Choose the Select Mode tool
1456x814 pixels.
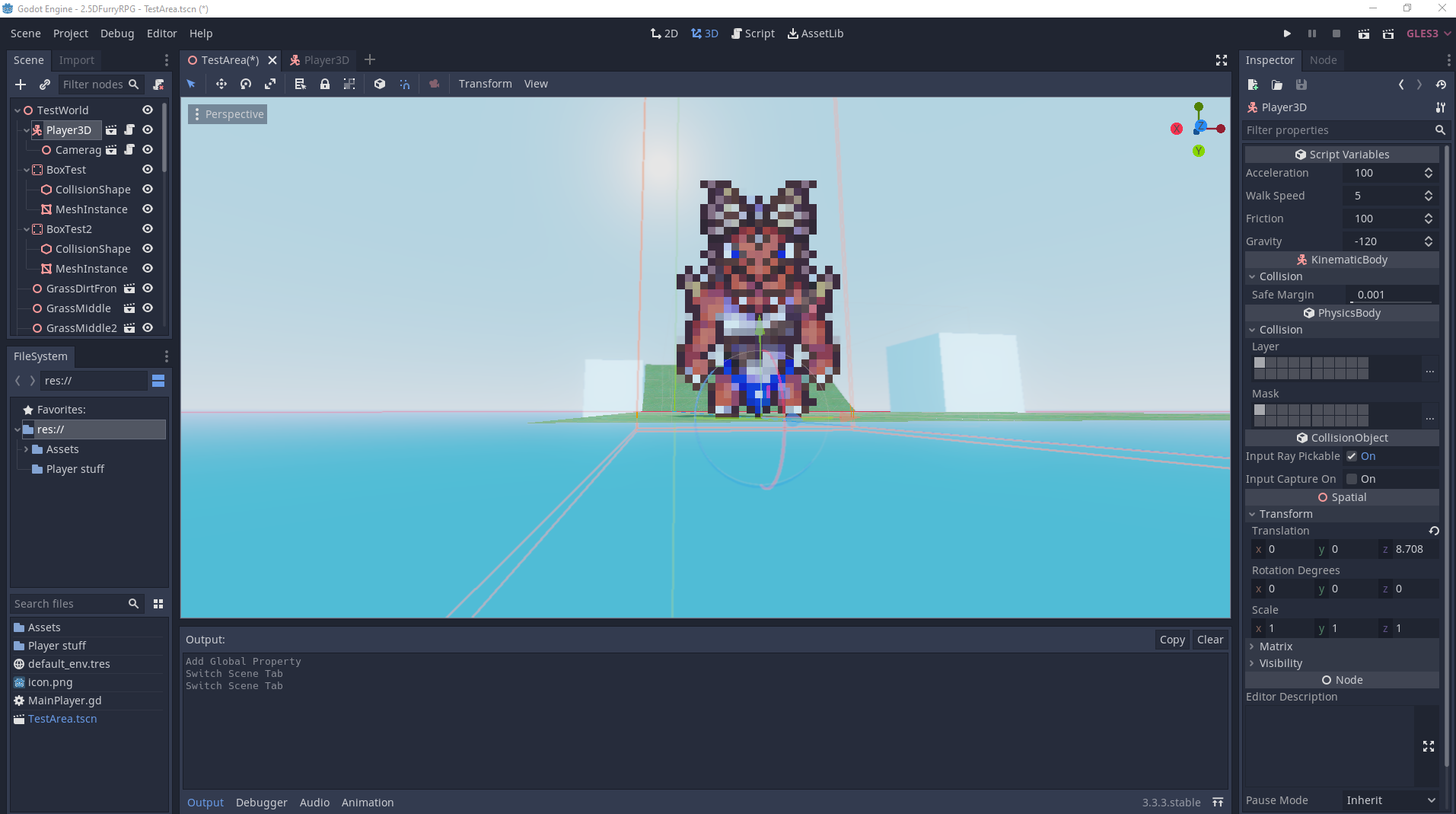(191, 84)
